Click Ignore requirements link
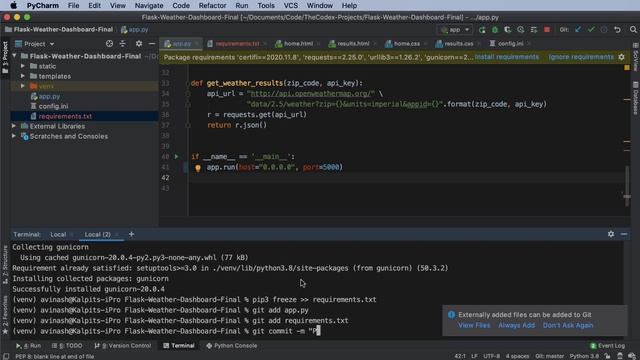 point(581,57)
